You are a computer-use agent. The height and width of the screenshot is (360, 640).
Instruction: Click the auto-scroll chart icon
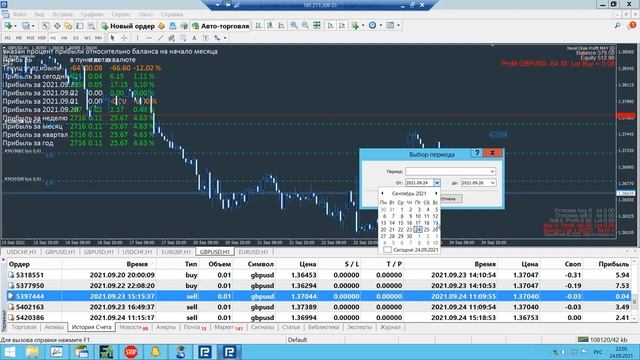coord(330,26)
